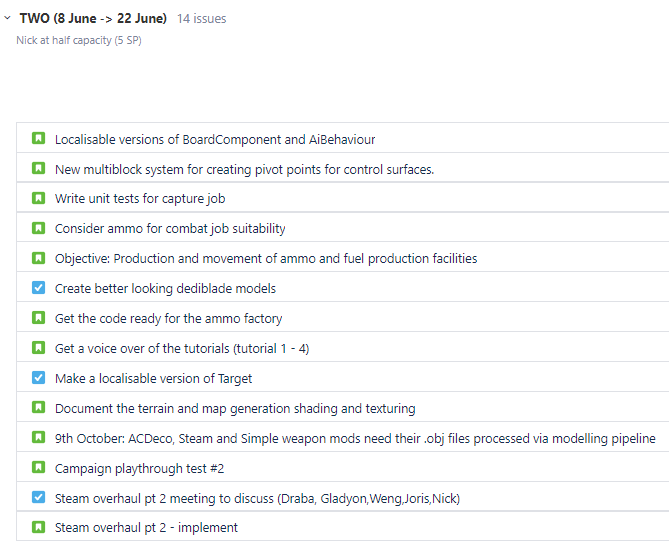The width and height of the screenshot is (669, 545).
Task: Click task checkbox icon for localisable Target
Action: point(38,378)
